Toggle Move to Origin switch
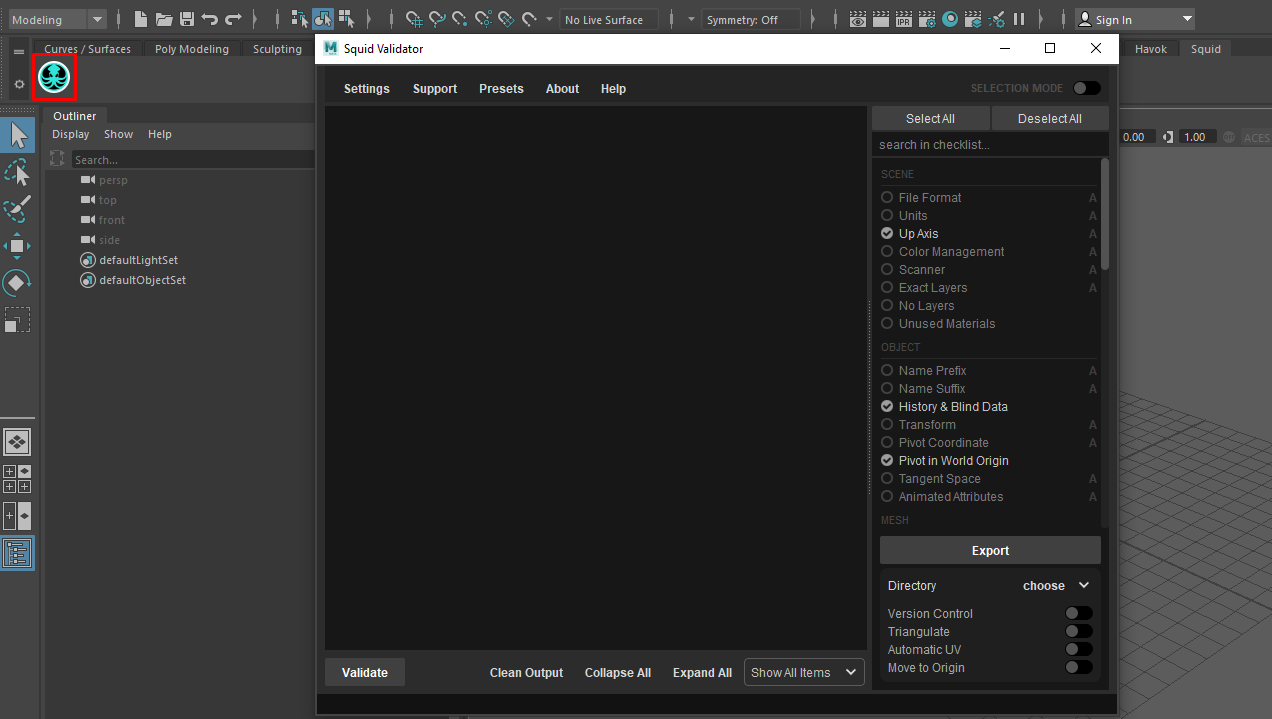 coord(1078,667)
